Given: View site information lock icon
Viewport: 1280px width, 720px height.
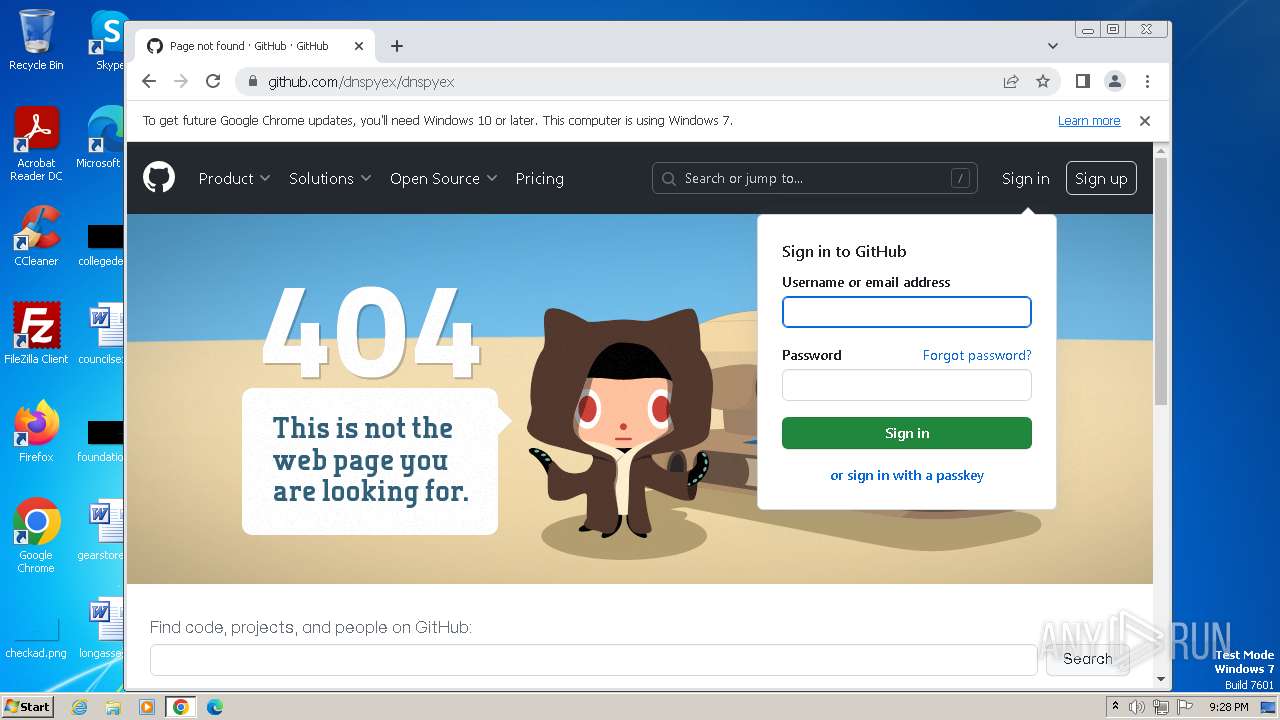Looking at the screenshot, I should coord(253,81).
